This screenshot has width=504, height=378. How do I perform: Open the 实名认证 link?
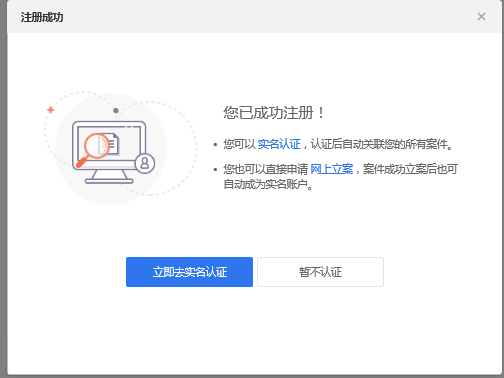tap(279, 144)
